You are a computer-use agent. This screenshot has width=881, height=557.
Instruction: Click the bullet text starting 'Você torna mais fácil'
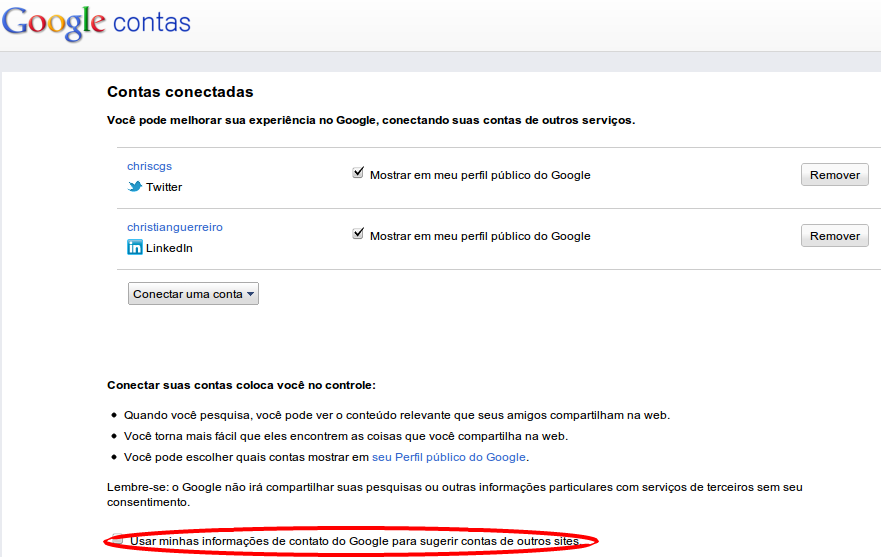(346, 436)
